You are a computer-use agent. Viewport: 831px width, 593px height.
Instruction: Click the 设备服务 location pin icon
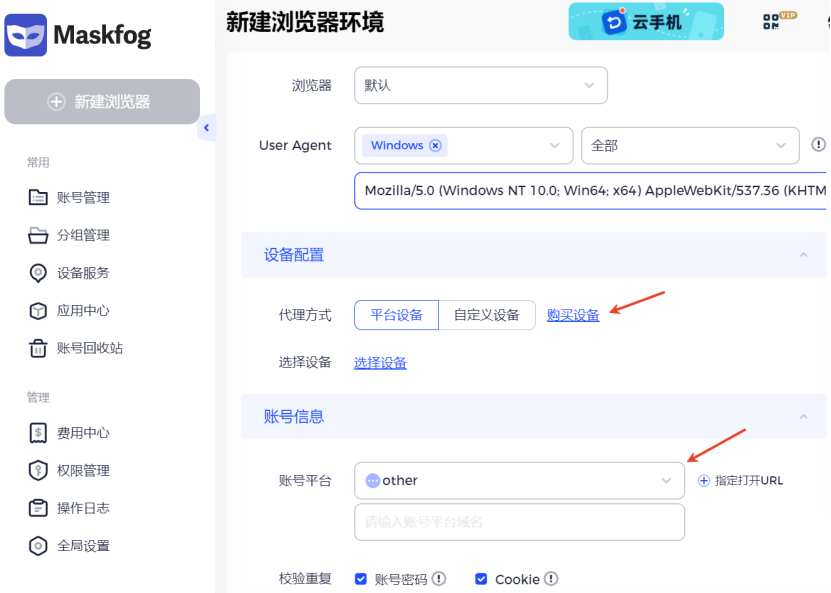38,273
